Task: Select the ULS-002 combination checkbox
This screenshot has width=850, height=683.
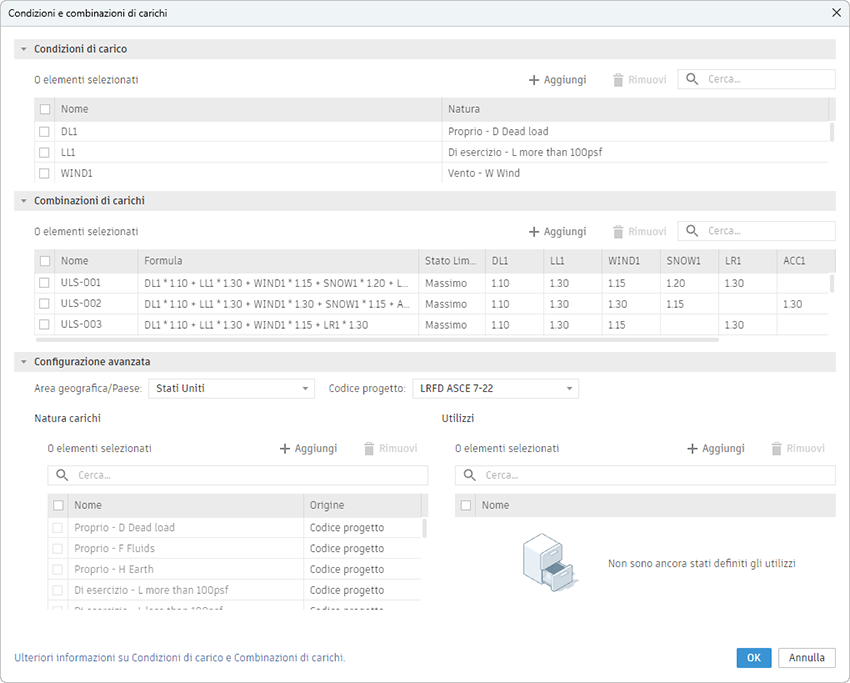Action: point(44,304)
